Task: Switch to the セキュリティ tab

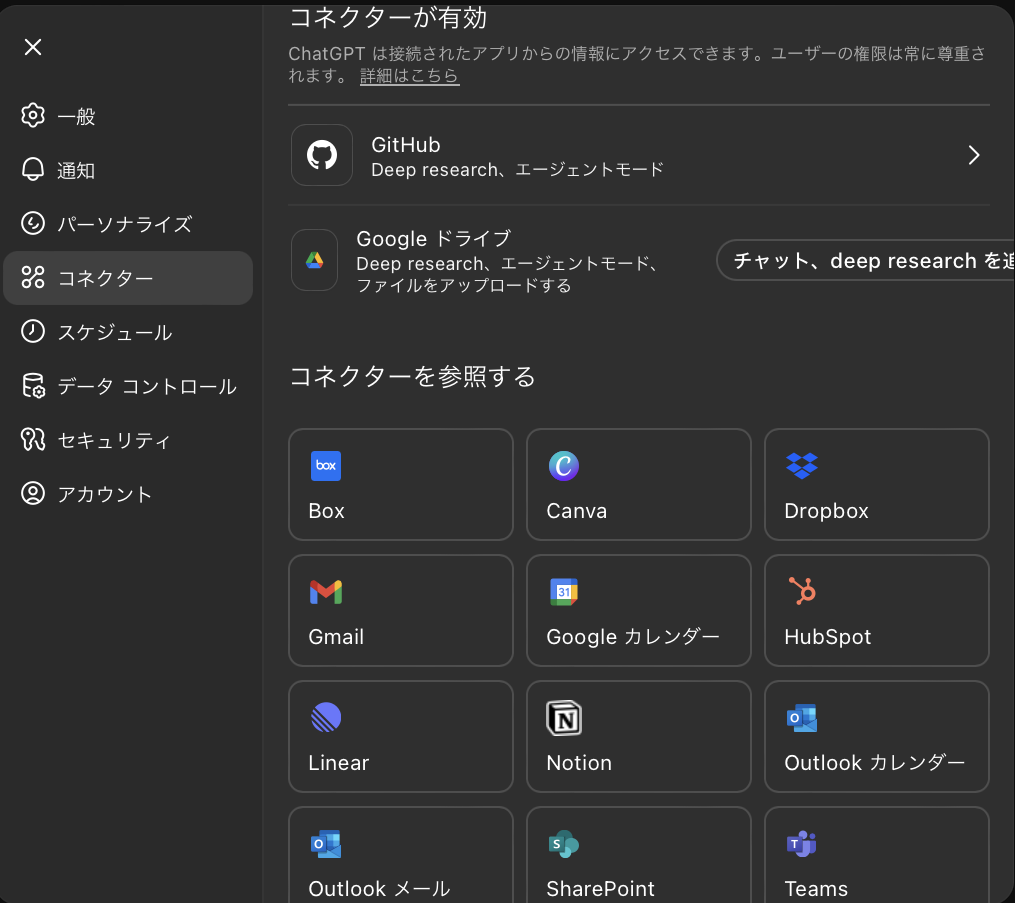Action: [x=128, y=440]
